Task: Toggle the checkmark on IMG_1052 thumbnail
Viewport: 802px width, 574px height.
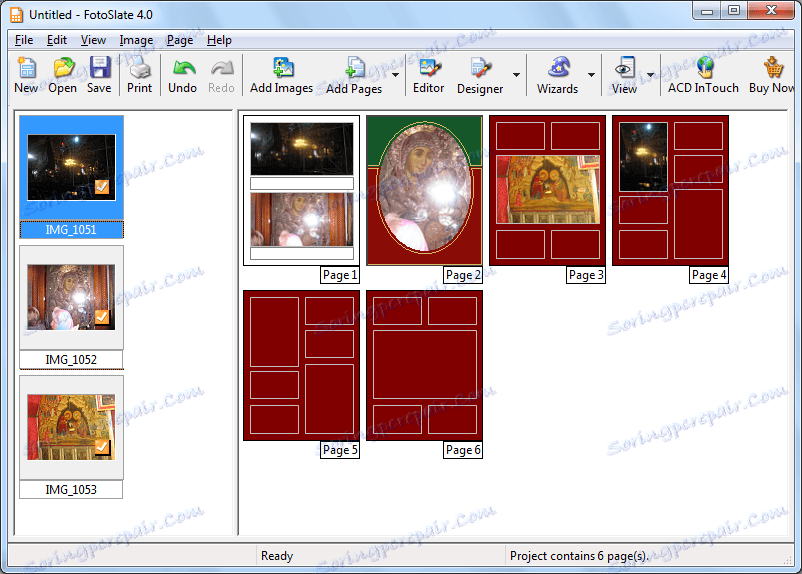Action: (x=102, y=317)
